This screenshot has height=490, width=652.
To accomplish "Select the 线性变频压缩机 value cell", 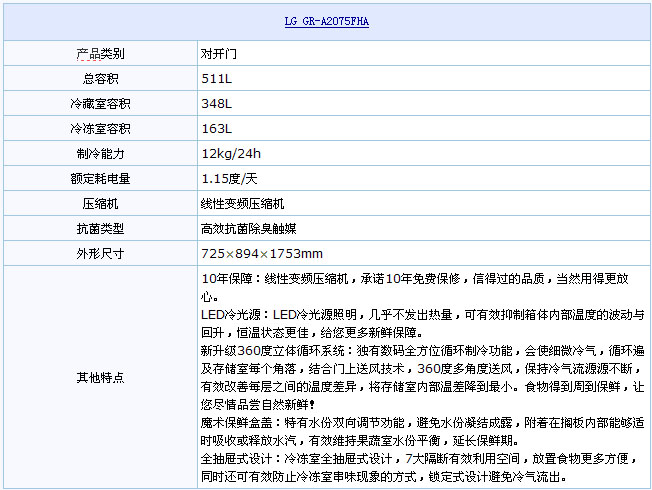I will [244, 203].
